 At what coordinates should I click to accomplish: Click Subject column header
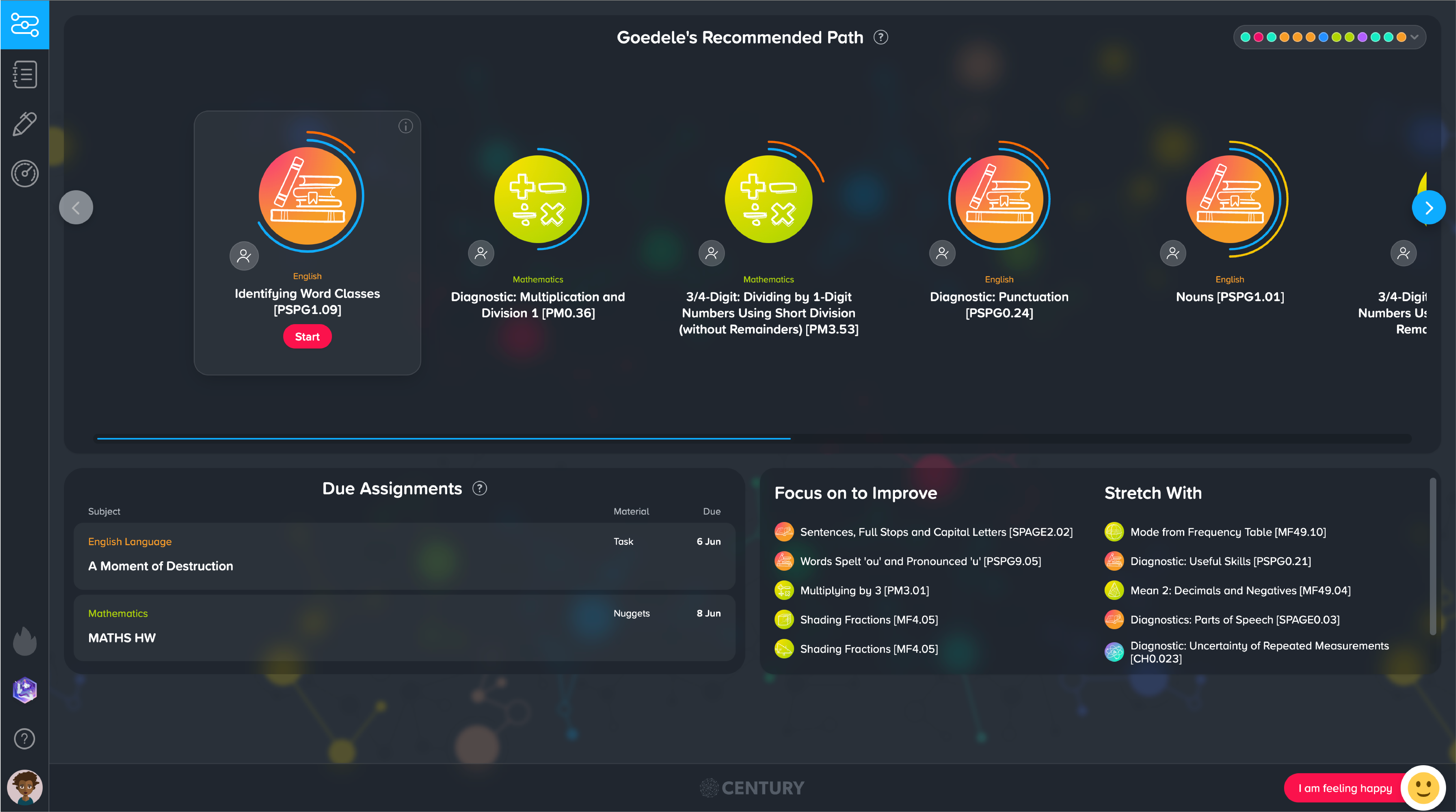point(104,511)
